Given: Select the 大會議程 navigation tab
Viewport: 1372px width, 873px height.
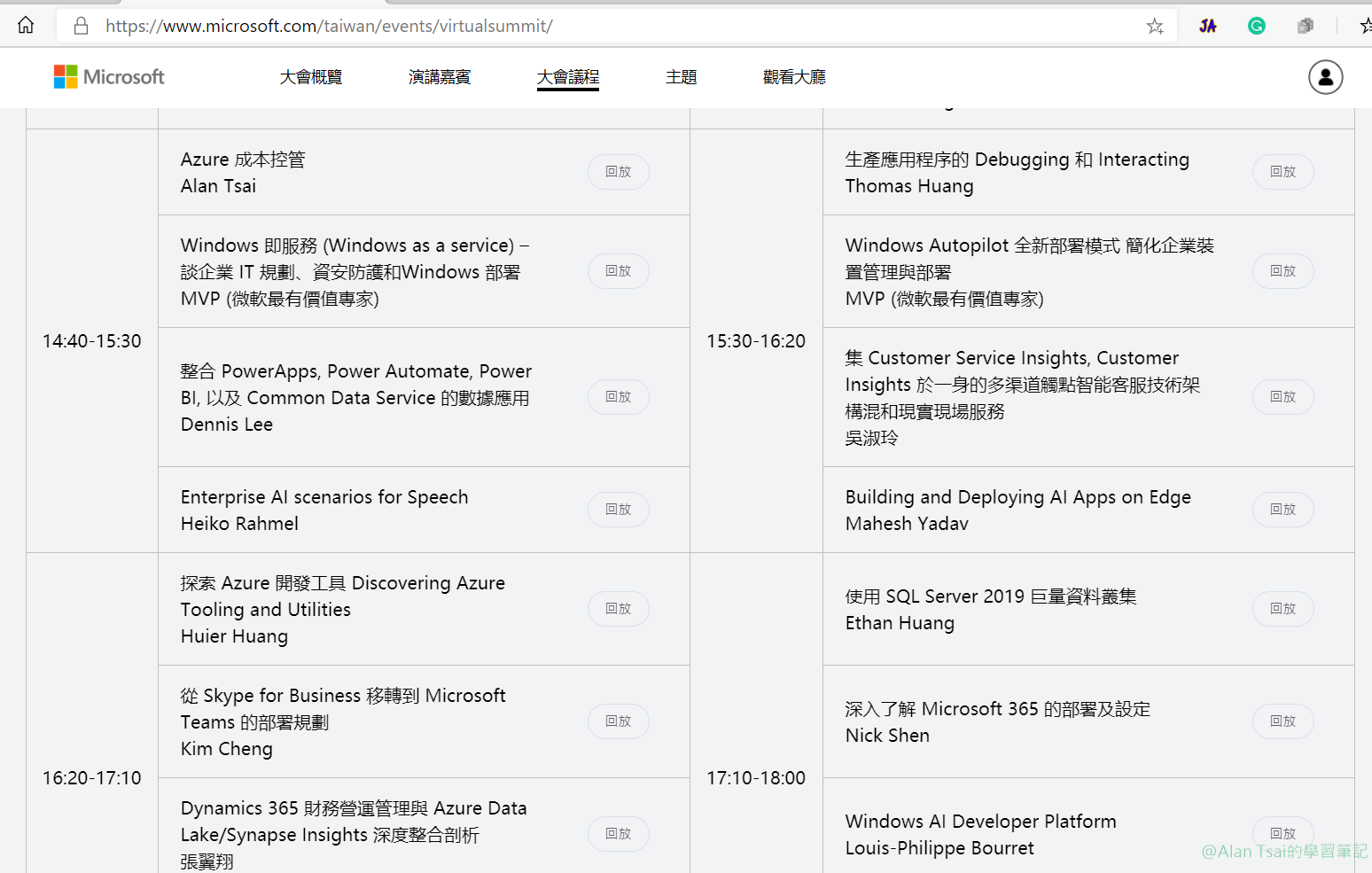Looking at the screenshot, I should pyautogui.click(x=568, y=77).
